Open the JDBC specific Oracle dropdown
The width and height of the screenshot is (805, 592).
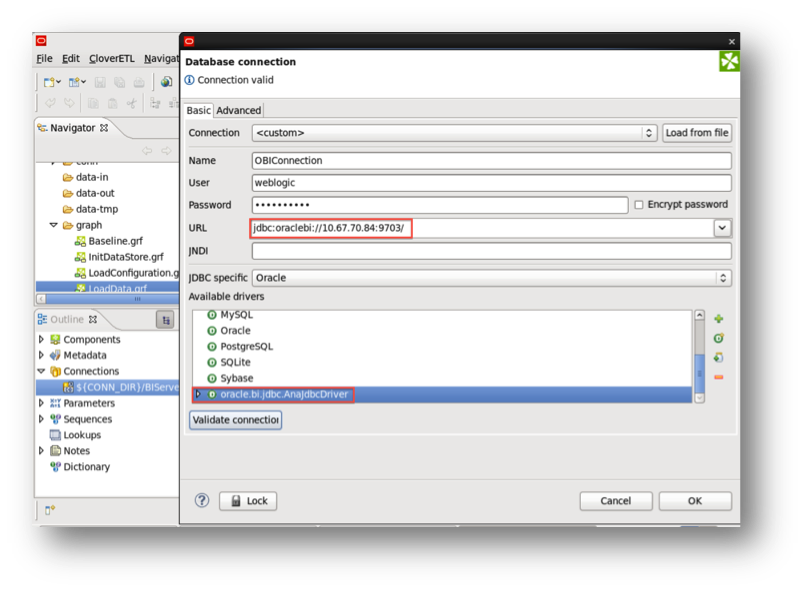[x=492, y=278]
